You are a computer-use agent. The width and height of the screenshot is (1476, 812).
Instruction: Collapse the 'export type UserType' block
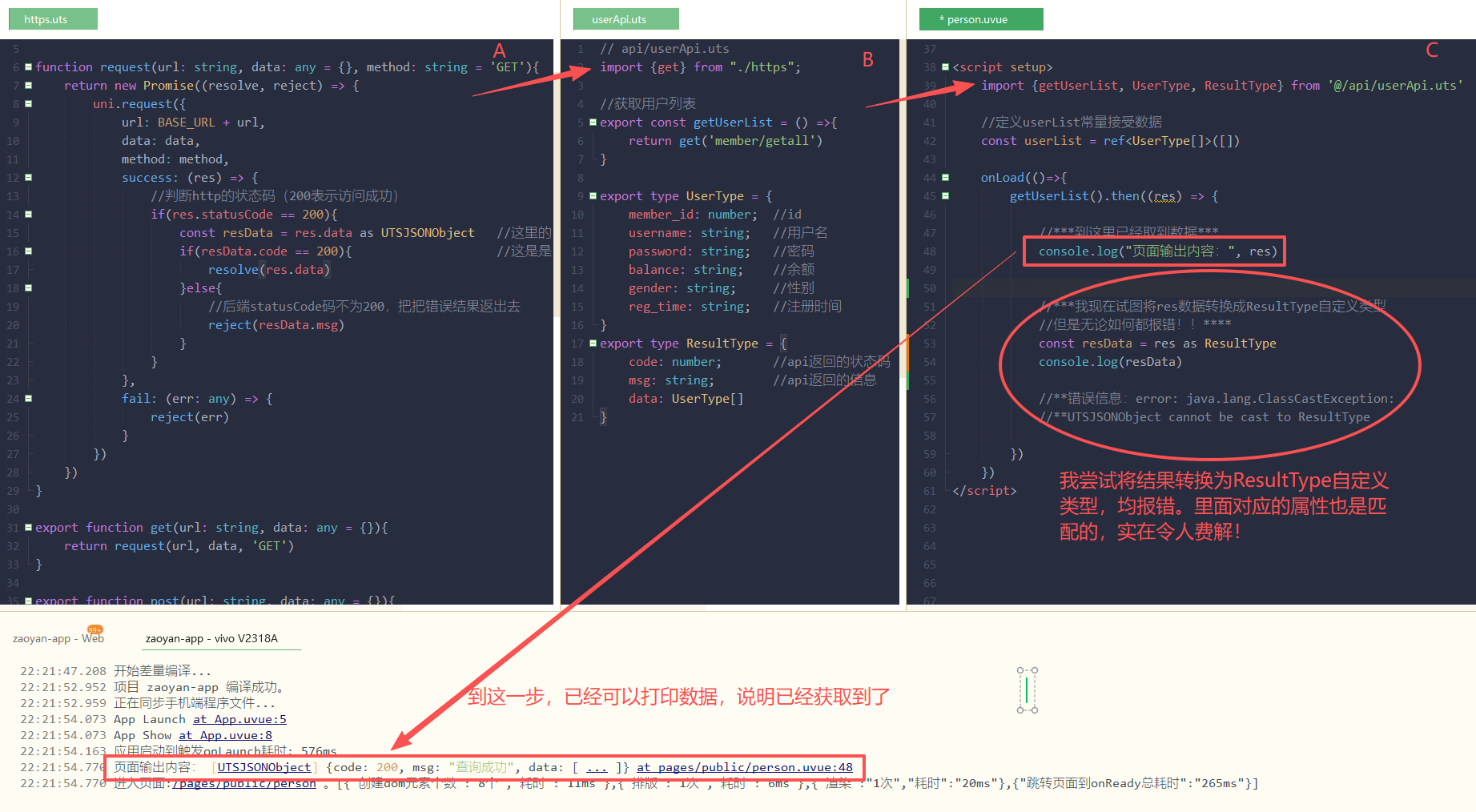(x=593, y=196)
